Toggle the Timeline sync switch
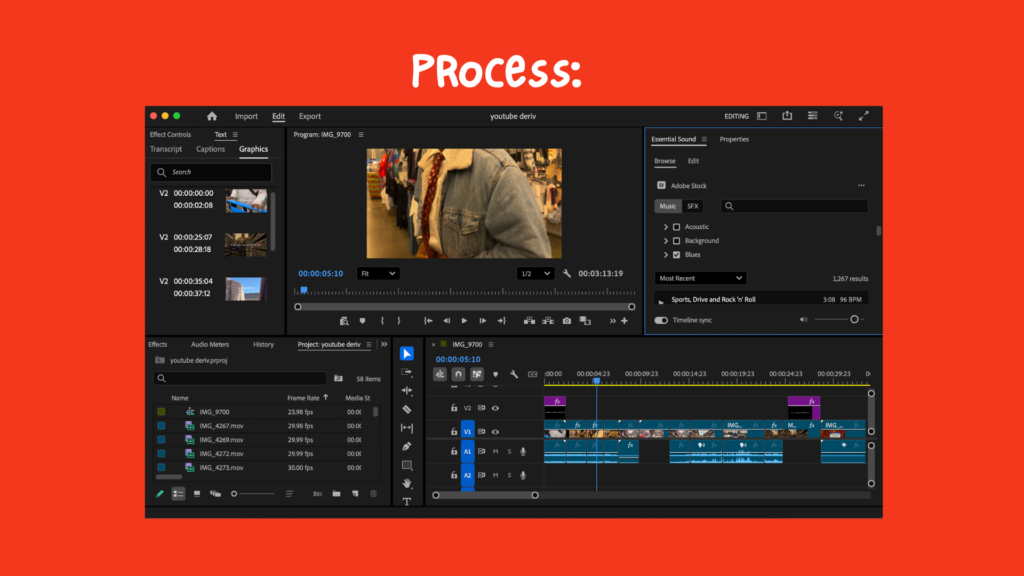 pyautogui.click(x=661, y=320)
